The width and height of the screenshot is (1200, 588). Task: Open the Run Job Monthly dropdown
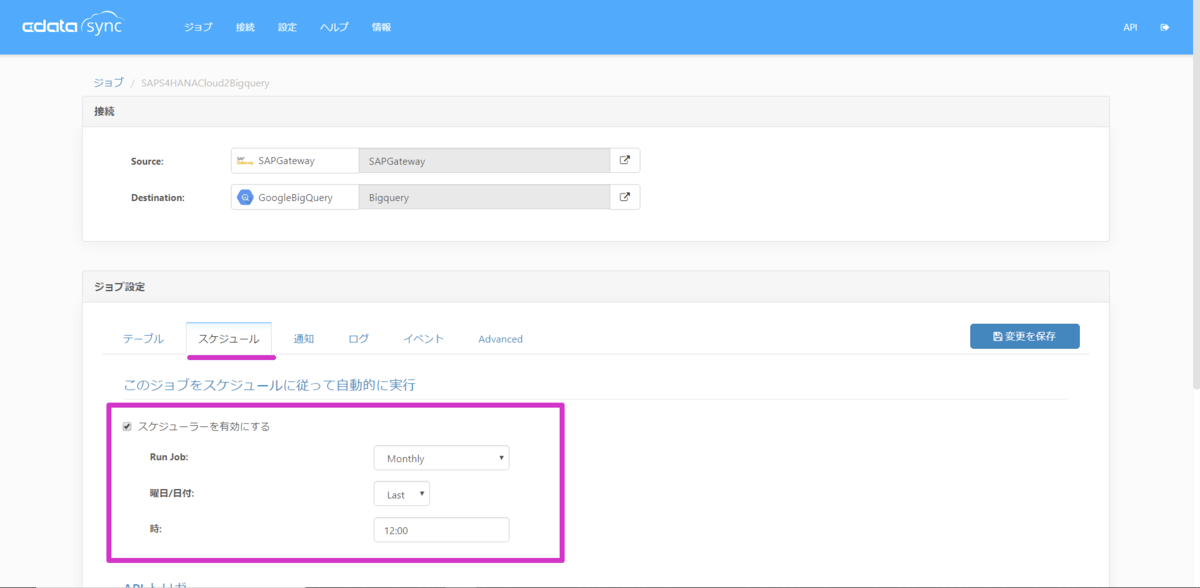(x=441, y=458)
